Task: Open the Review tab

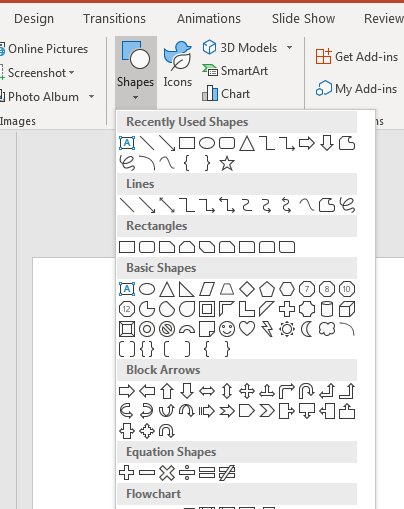Action: [384, 19]
